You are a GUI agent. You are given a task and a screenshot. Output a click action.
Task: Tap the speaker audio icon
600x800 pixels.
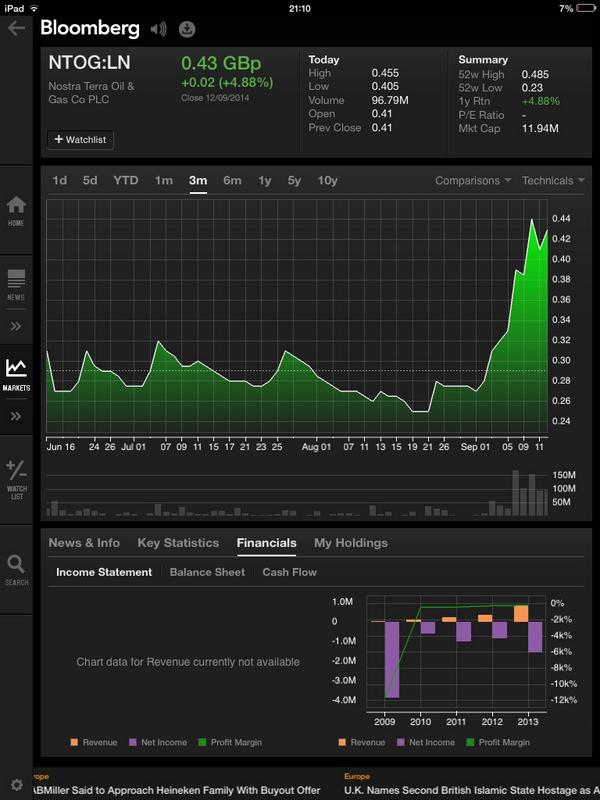(x=159, y=29)
